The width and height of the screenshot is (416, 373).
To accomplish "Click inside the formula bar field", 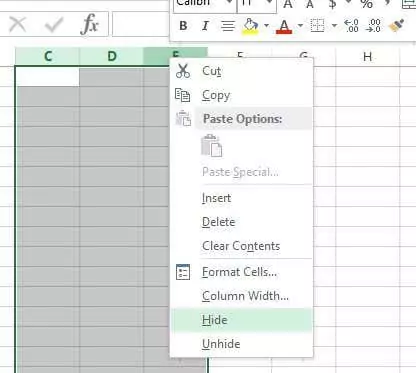I will 140,24.
